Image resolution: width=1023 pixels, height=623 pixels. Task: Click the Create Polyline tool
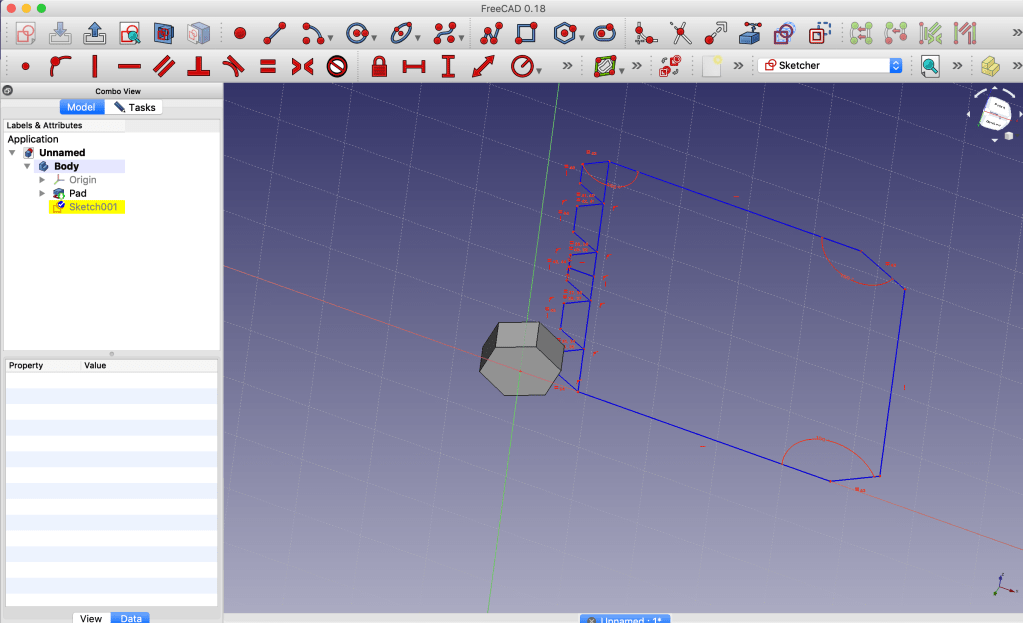point(491,33)
